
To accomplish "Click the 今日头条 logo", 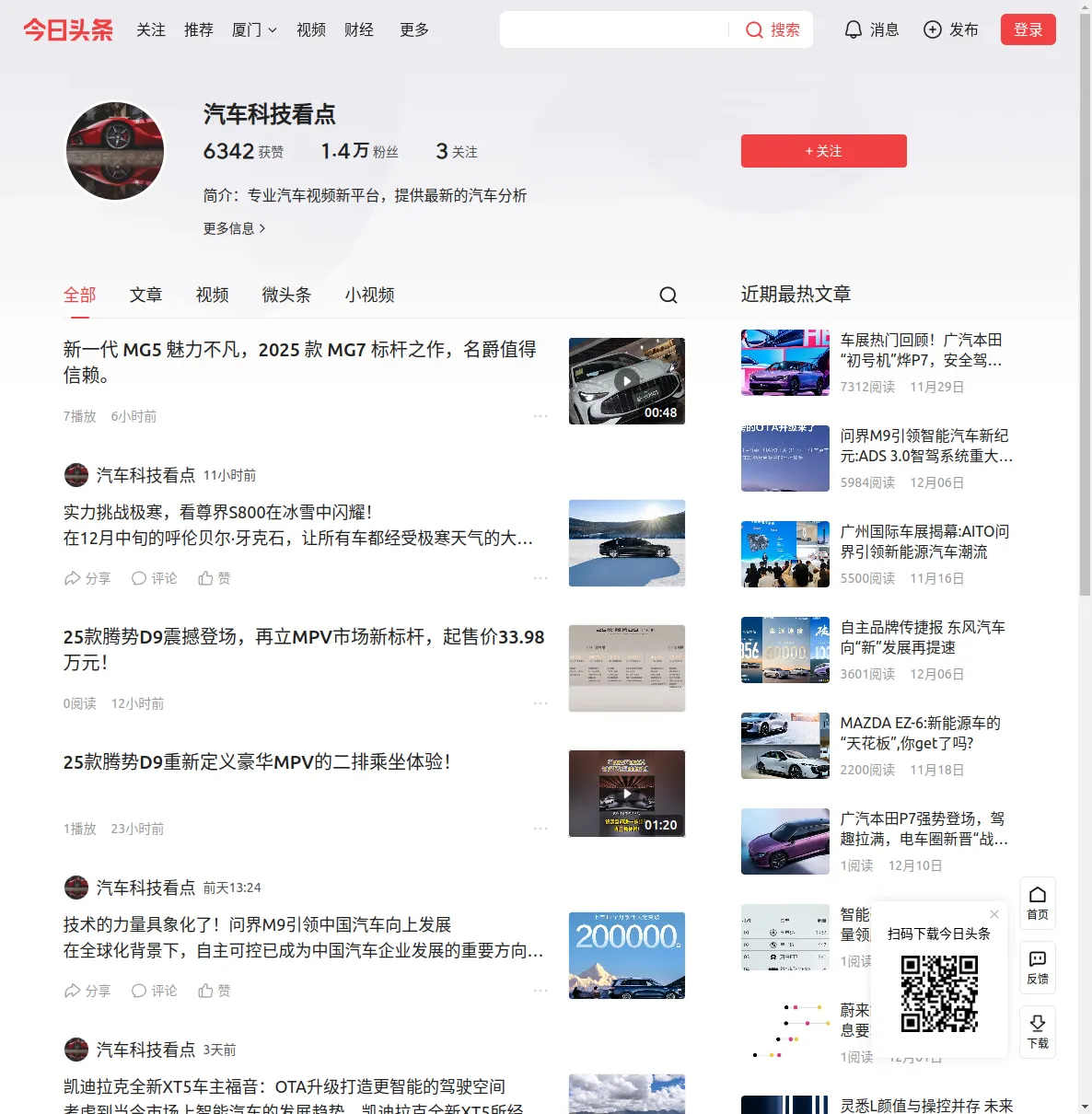I will pyautogui.click(x=68, y=29).
